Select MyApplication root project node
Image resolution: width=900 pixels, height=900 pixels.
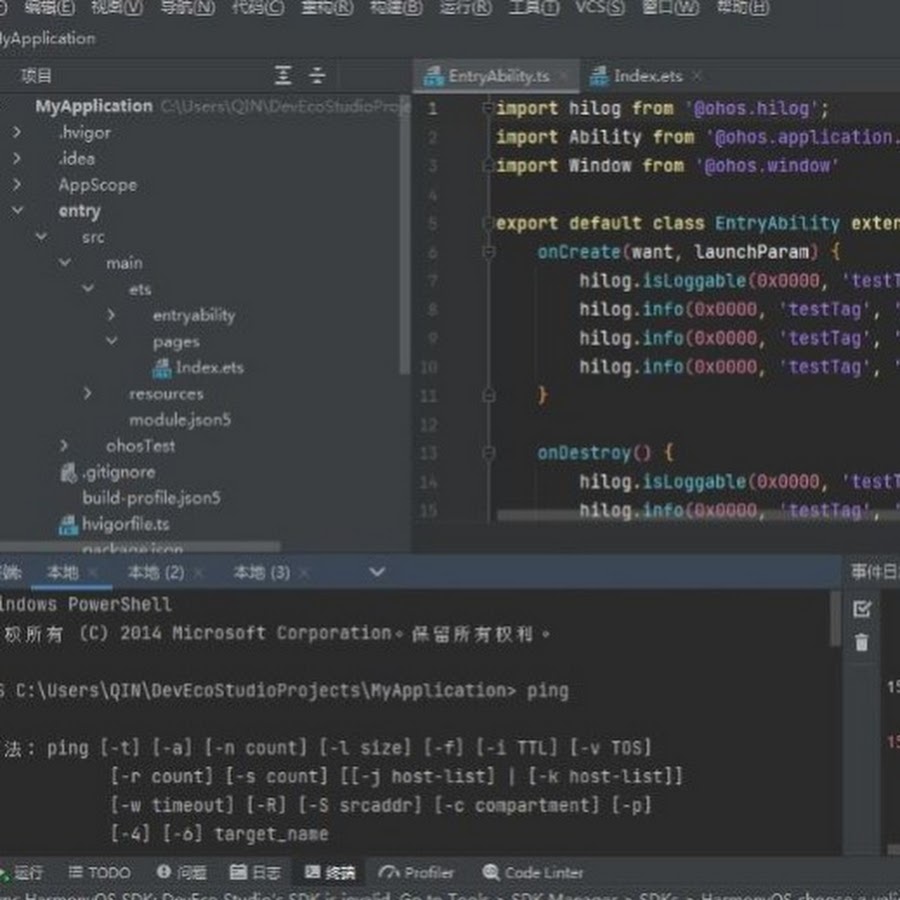tap(94, 106)
